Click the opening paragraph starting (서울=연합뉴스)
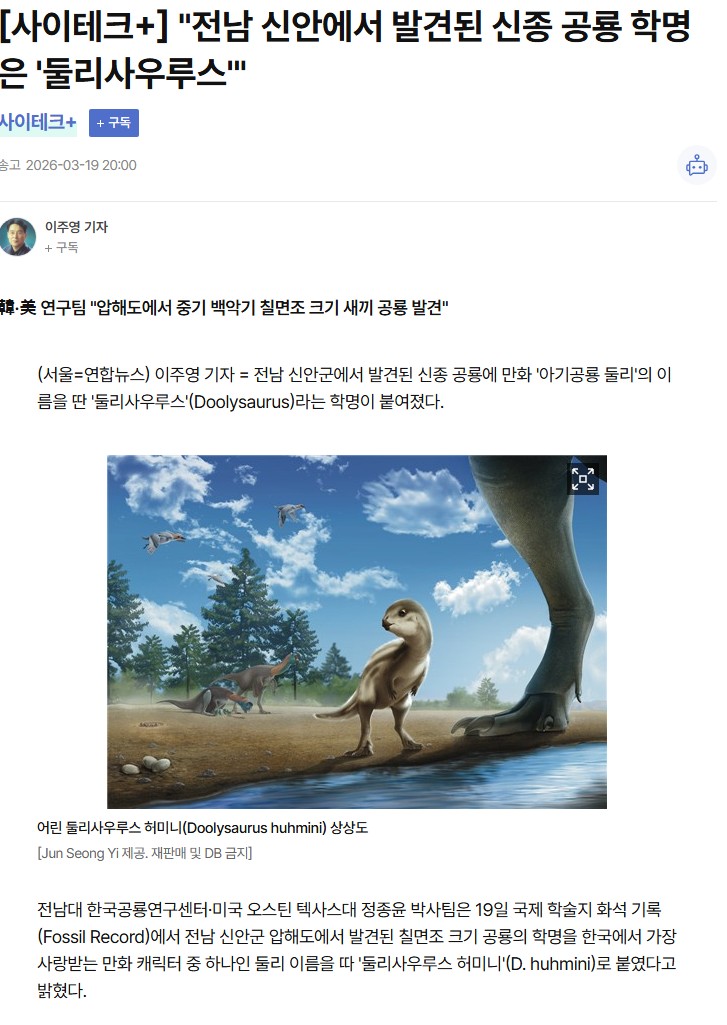727x1025 pixels. (x=354, y=388)
